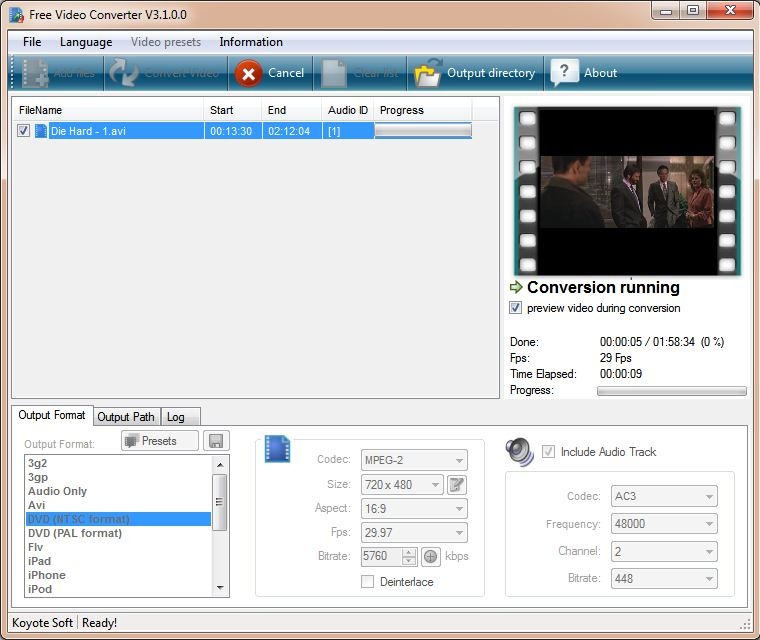Click the red Cancel conversion icon

coord(248,73)
